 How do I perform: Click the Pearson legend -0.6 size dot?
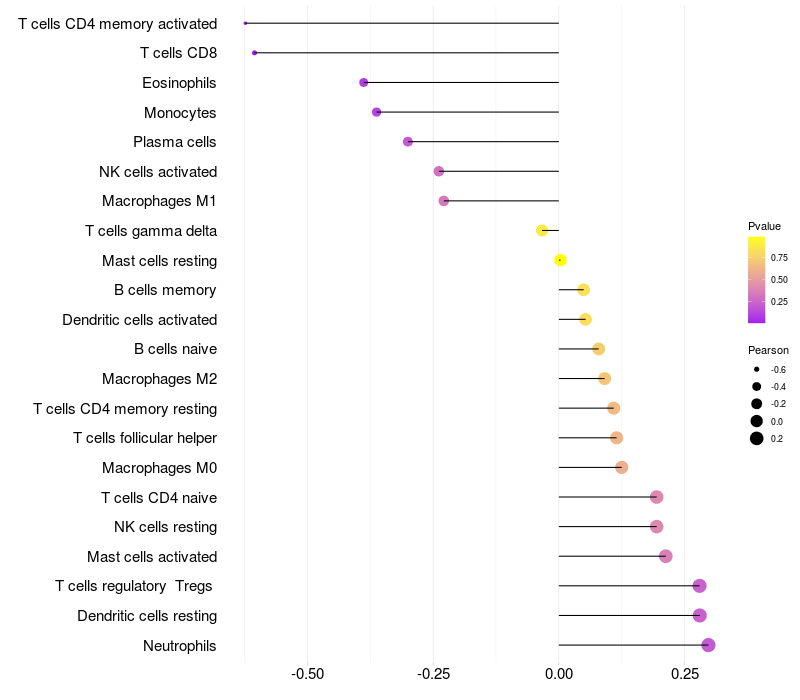click(757, 370)
